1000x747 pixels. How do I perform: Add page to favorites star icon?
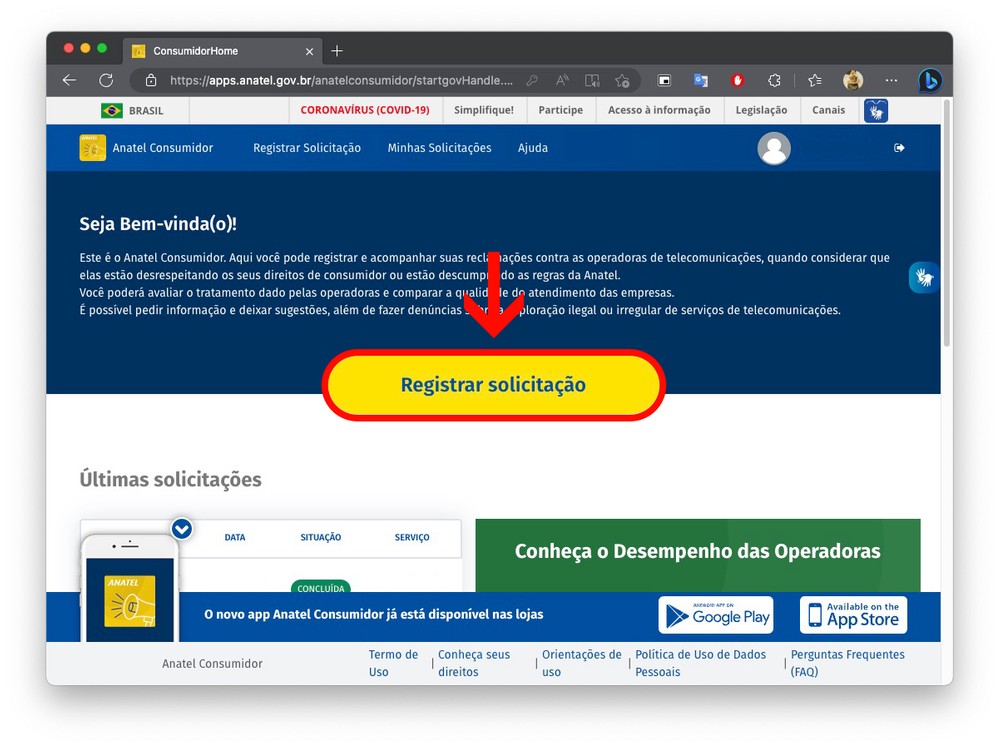coord(622,80)
